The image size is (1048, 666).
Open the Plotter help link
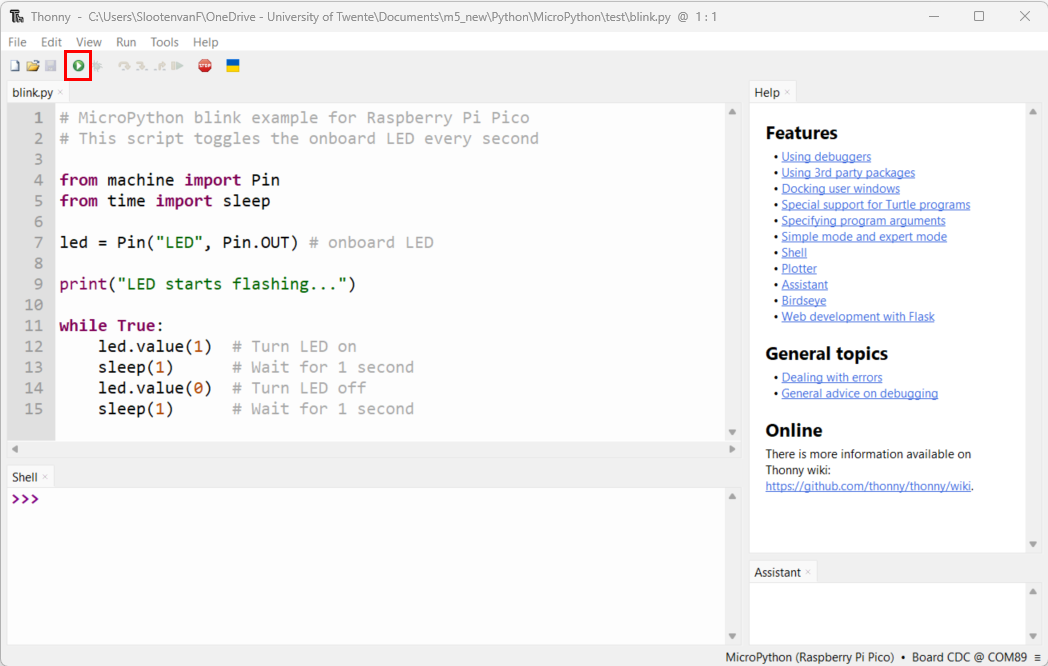coord(799,269)
